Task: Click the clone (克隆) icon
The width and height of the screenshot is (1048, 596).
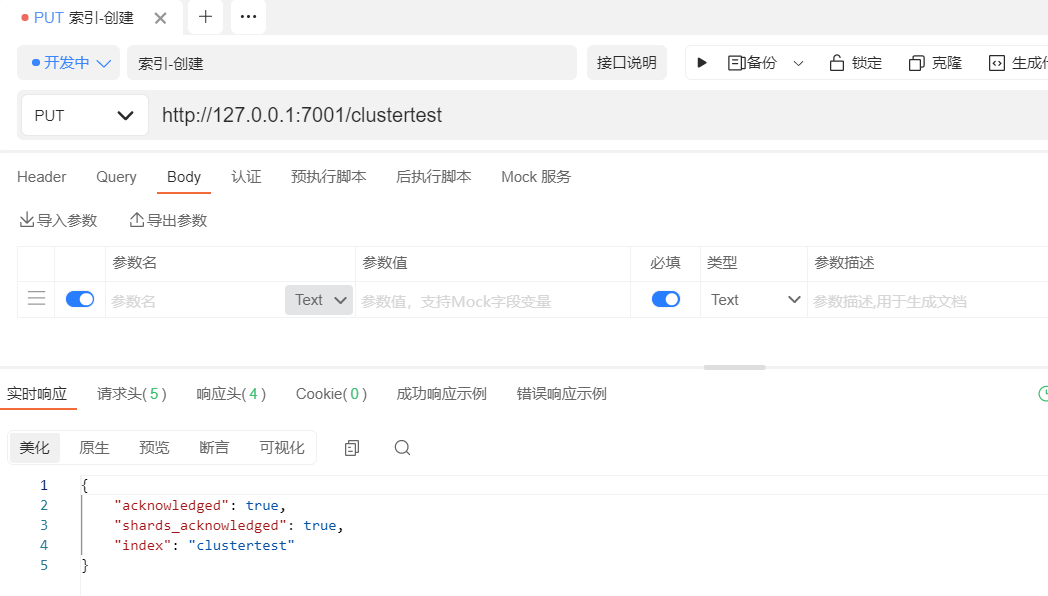Action: (x=916, y=63)
